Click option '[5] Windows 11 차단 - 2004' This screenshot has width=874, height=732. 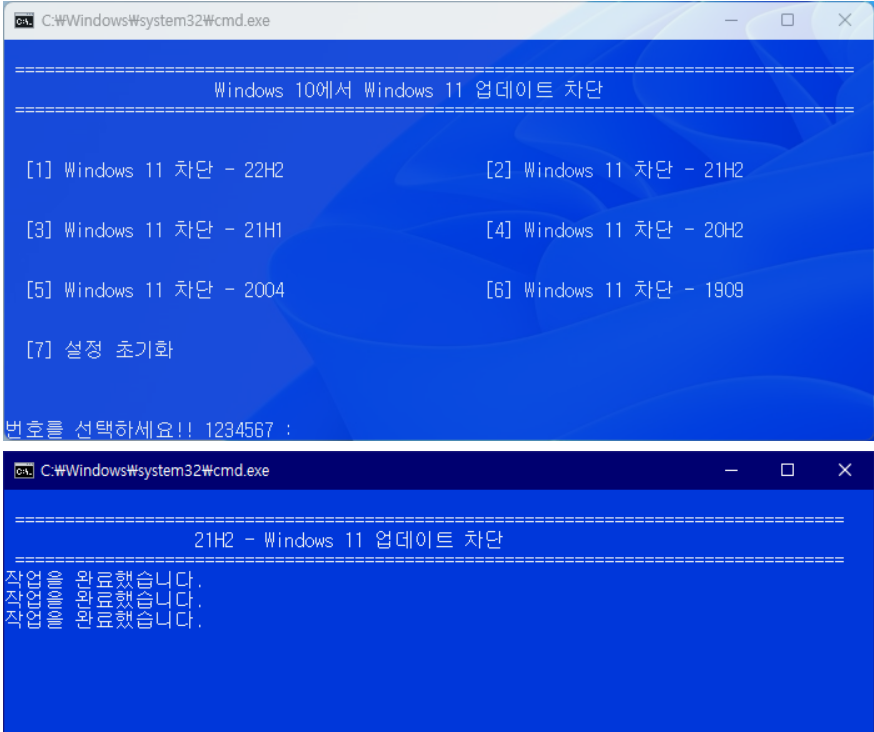click(x=155, y=289)
